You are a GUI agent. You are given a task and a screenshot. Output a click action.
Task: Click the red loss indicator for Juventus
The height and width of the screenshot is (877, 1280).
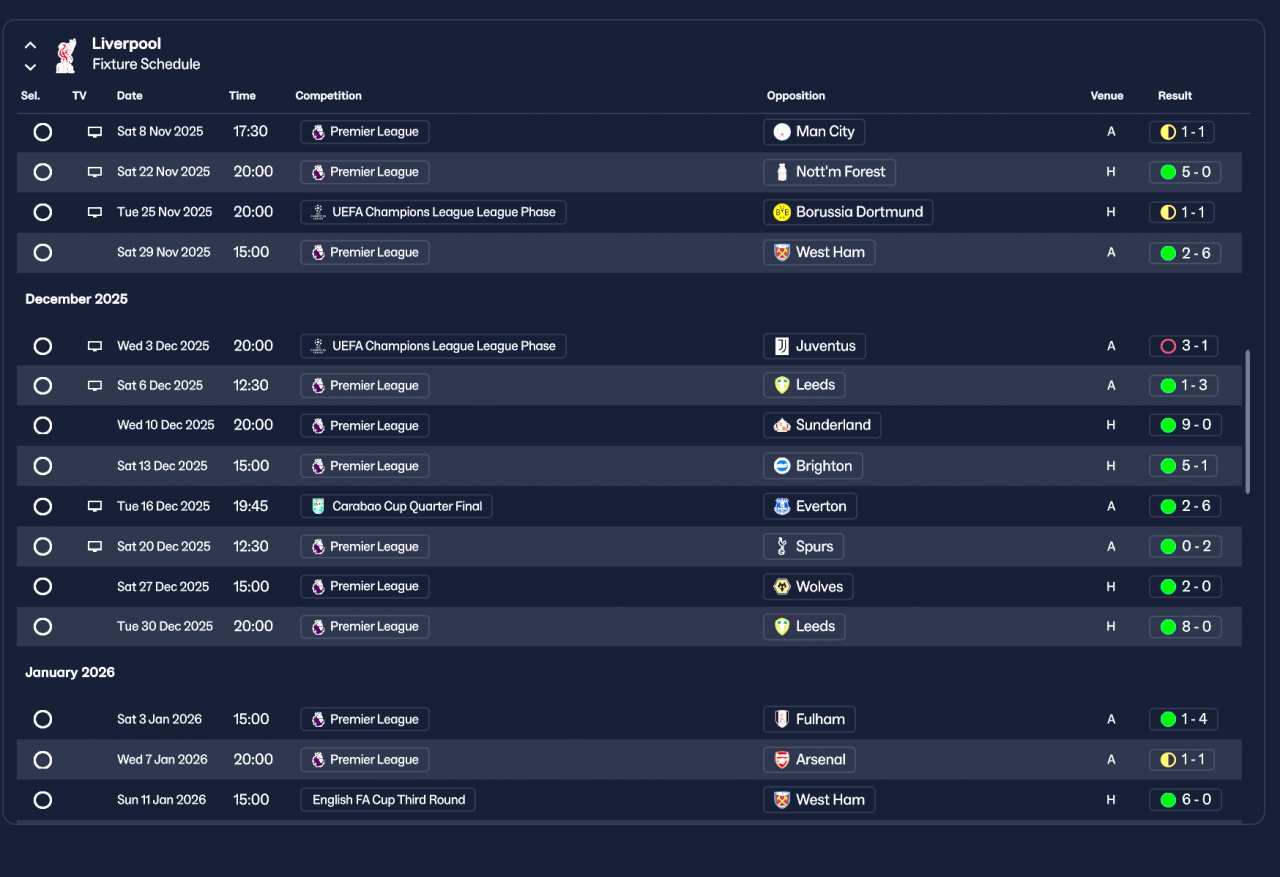pyautogui.click(x=1167, y=346)
